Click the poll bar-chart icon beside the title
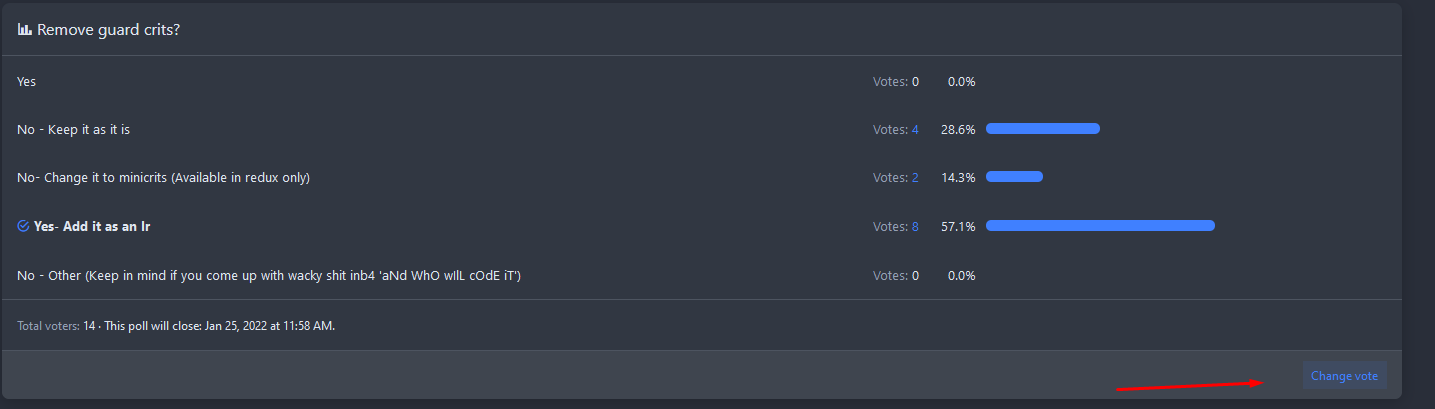The image size is (1435, 409). pos(25,30)
